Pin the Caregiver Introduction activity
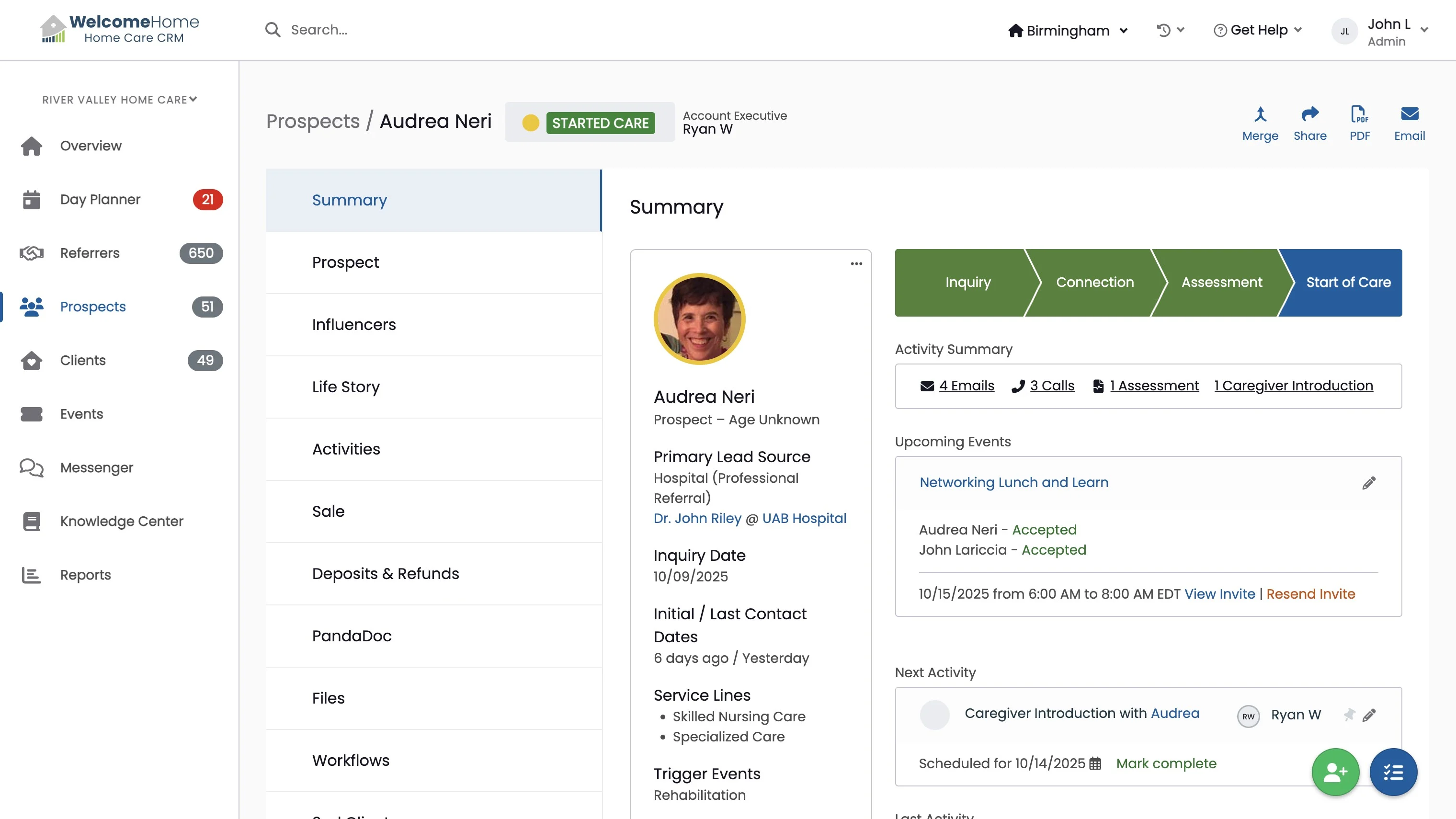This screenshot has height=819, width=1456. (1349, 715)
